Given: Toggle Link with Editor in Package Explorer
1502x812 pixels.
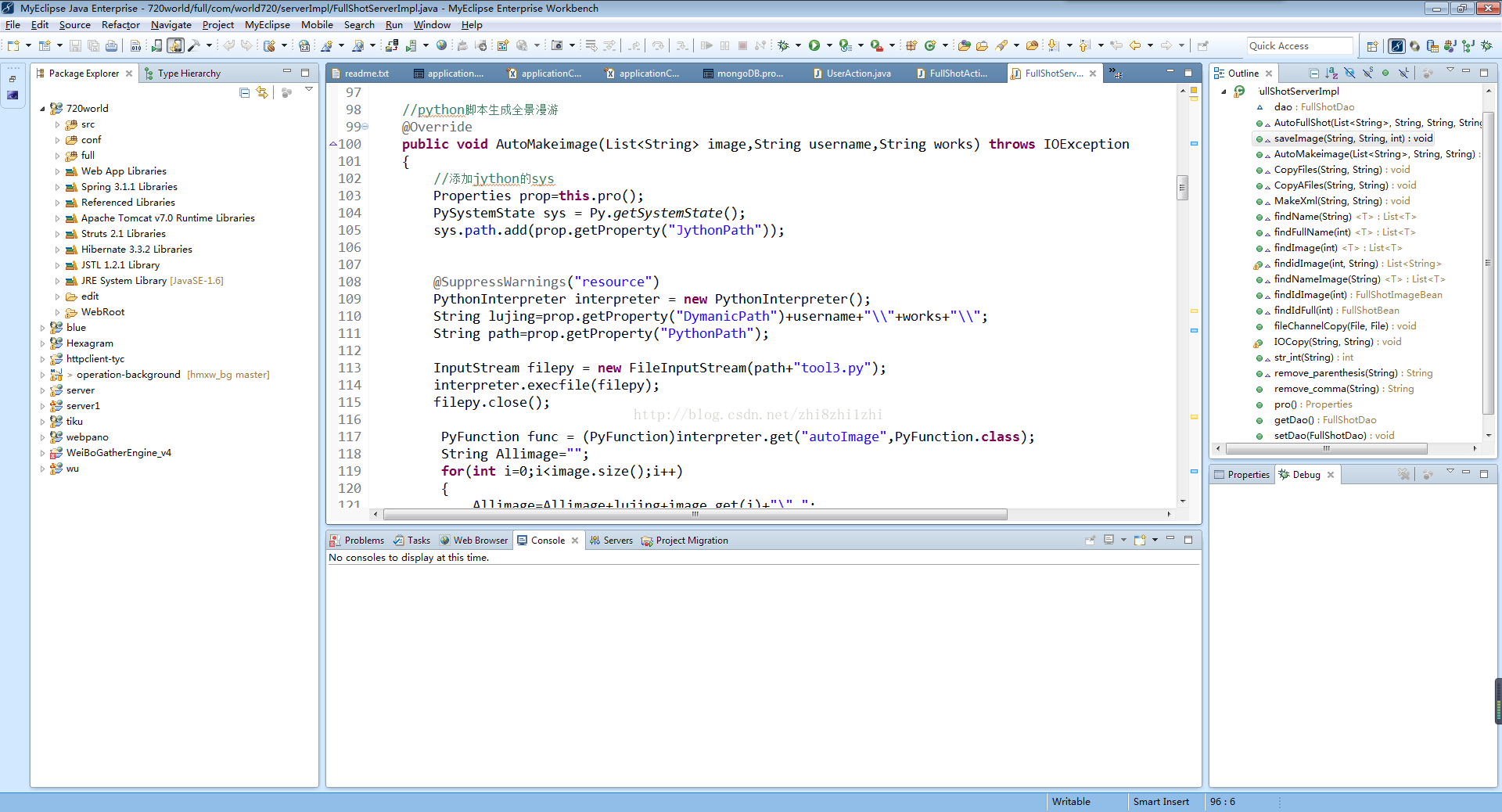Looking at the screenshot, I should point(262,92).
